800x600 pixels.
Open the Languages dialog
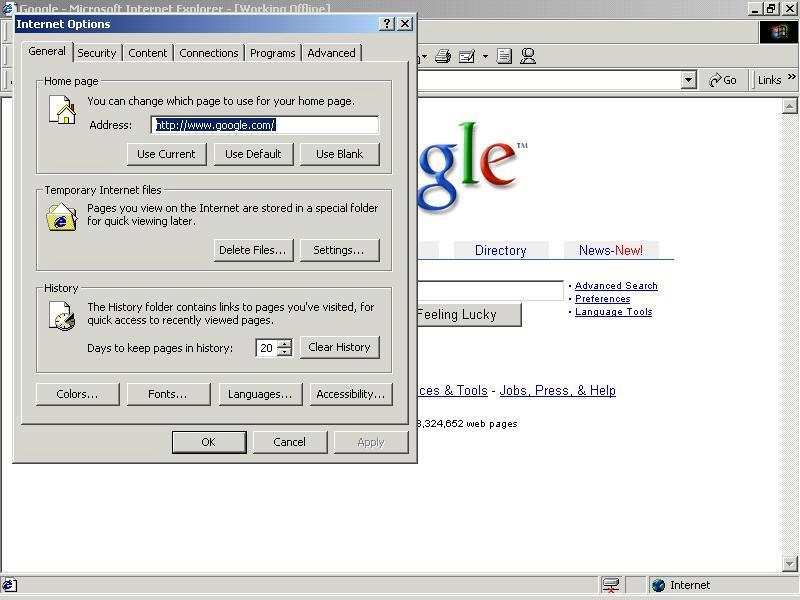260,394
